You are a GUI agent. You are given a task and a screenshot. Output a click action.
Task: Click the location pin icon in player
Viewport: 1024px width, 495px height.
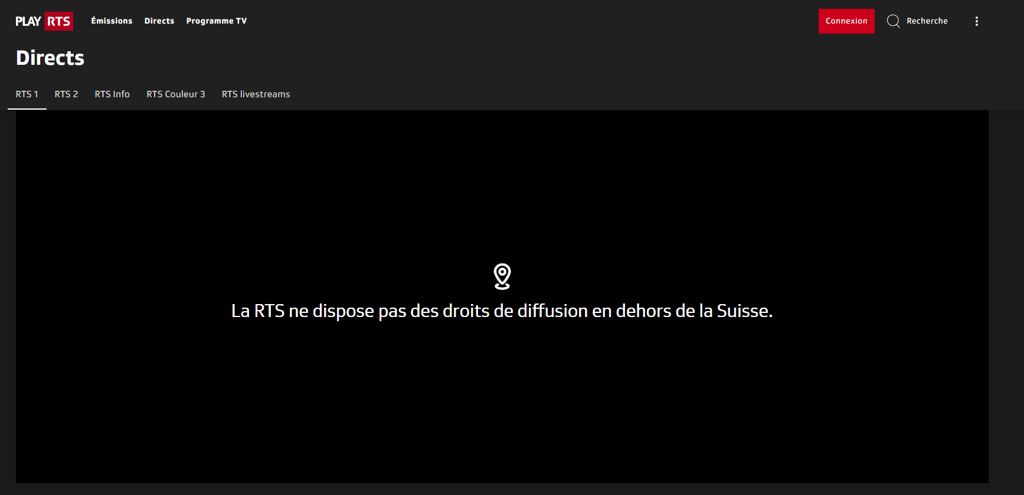(502, 276)
